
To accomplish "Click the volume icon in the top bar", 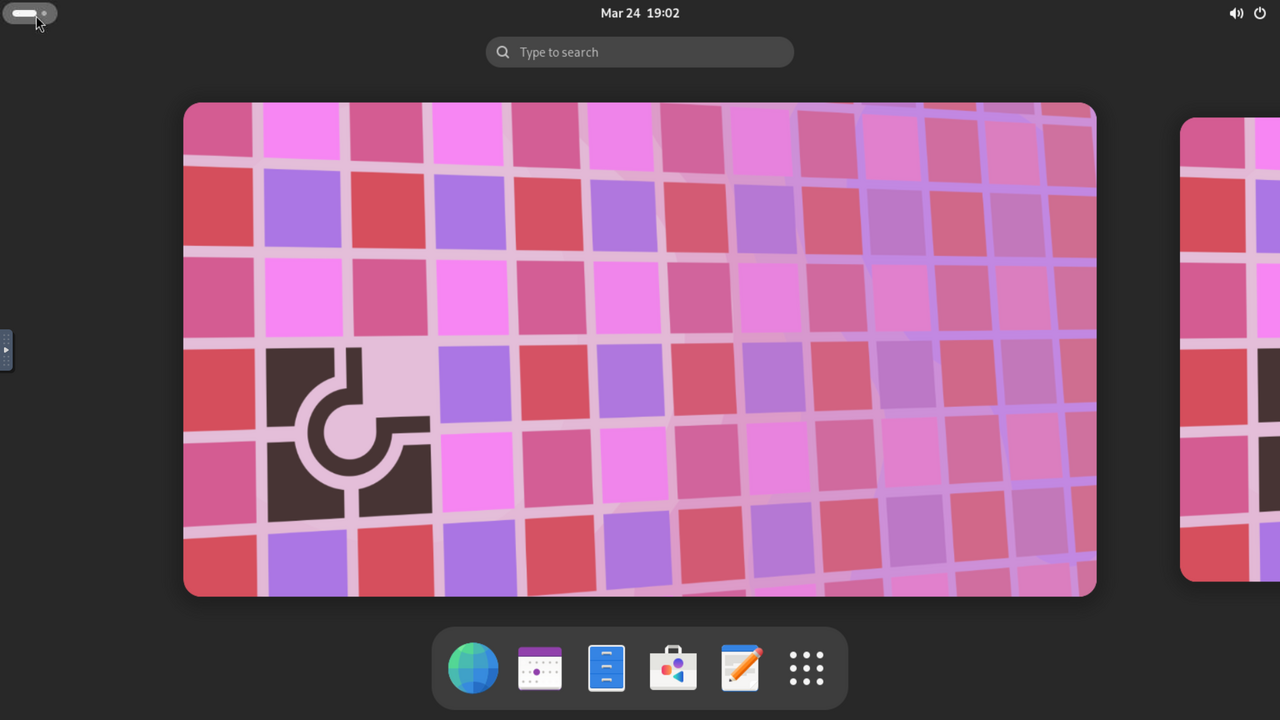I will click(x=1236, y=13).
